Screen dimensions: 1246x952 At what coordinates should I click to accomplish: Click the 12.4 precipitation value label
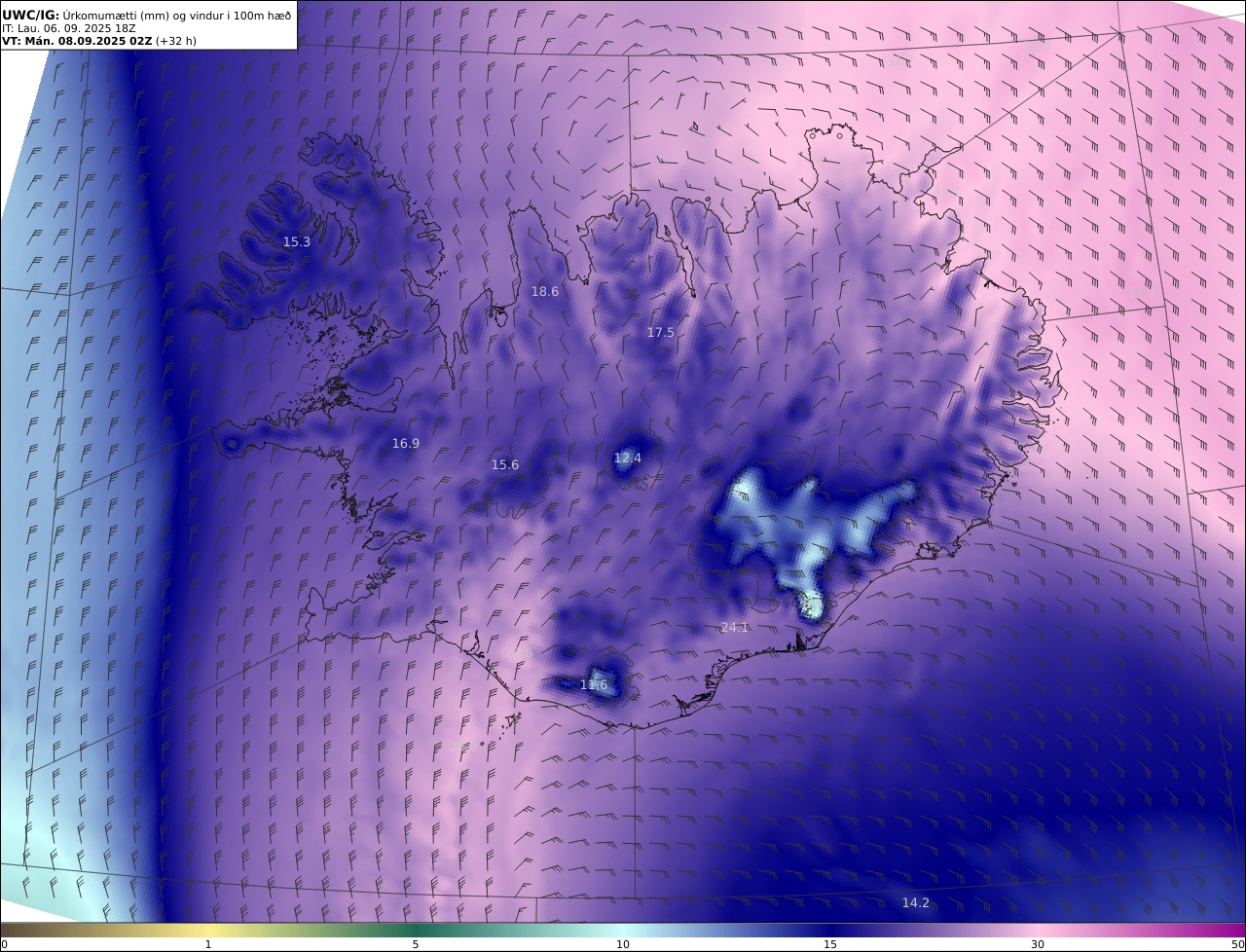[x=628, y=458]
